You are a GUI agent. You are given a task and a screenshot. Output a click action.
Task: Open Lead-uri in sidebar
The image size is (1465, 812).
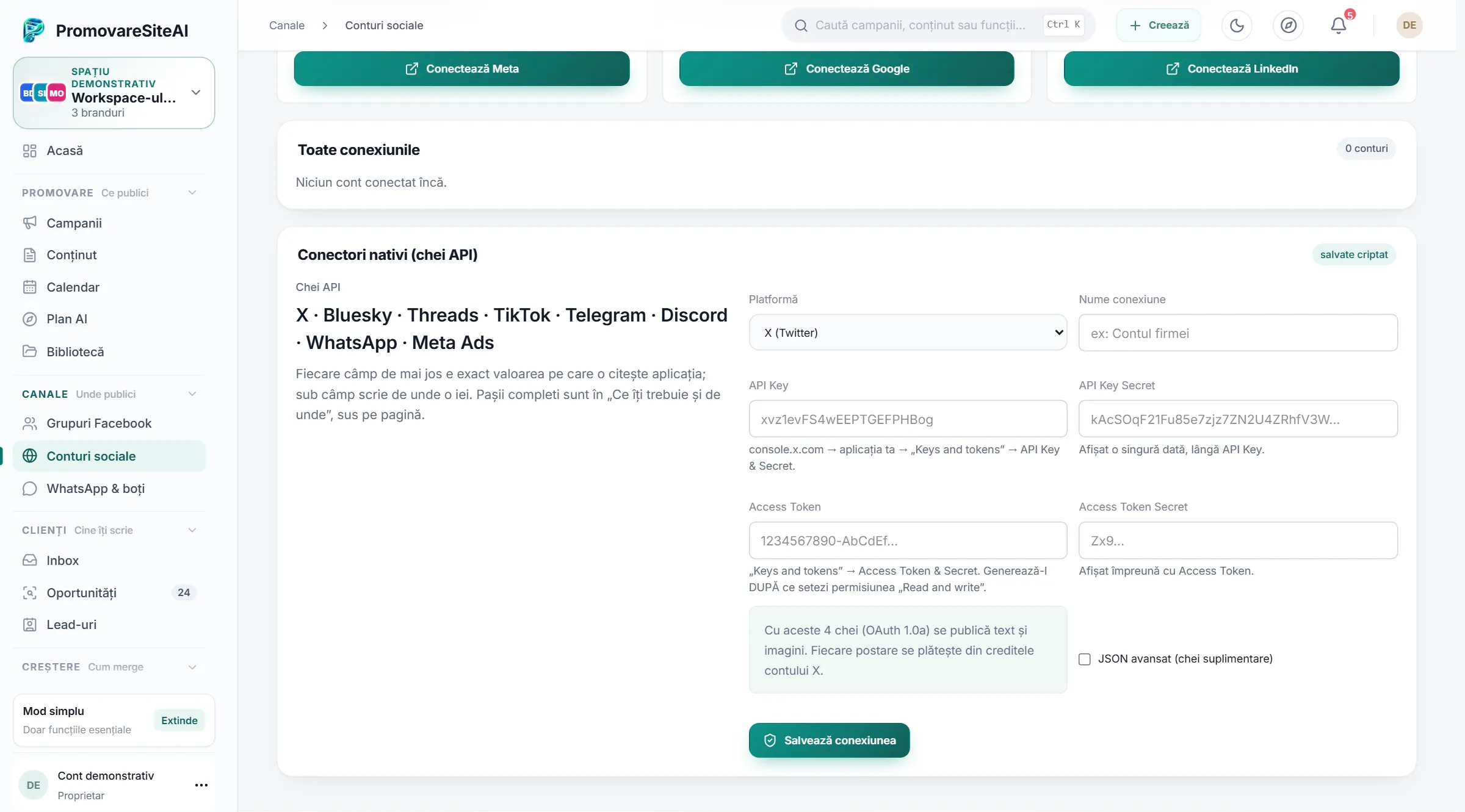tap(110, 625)
